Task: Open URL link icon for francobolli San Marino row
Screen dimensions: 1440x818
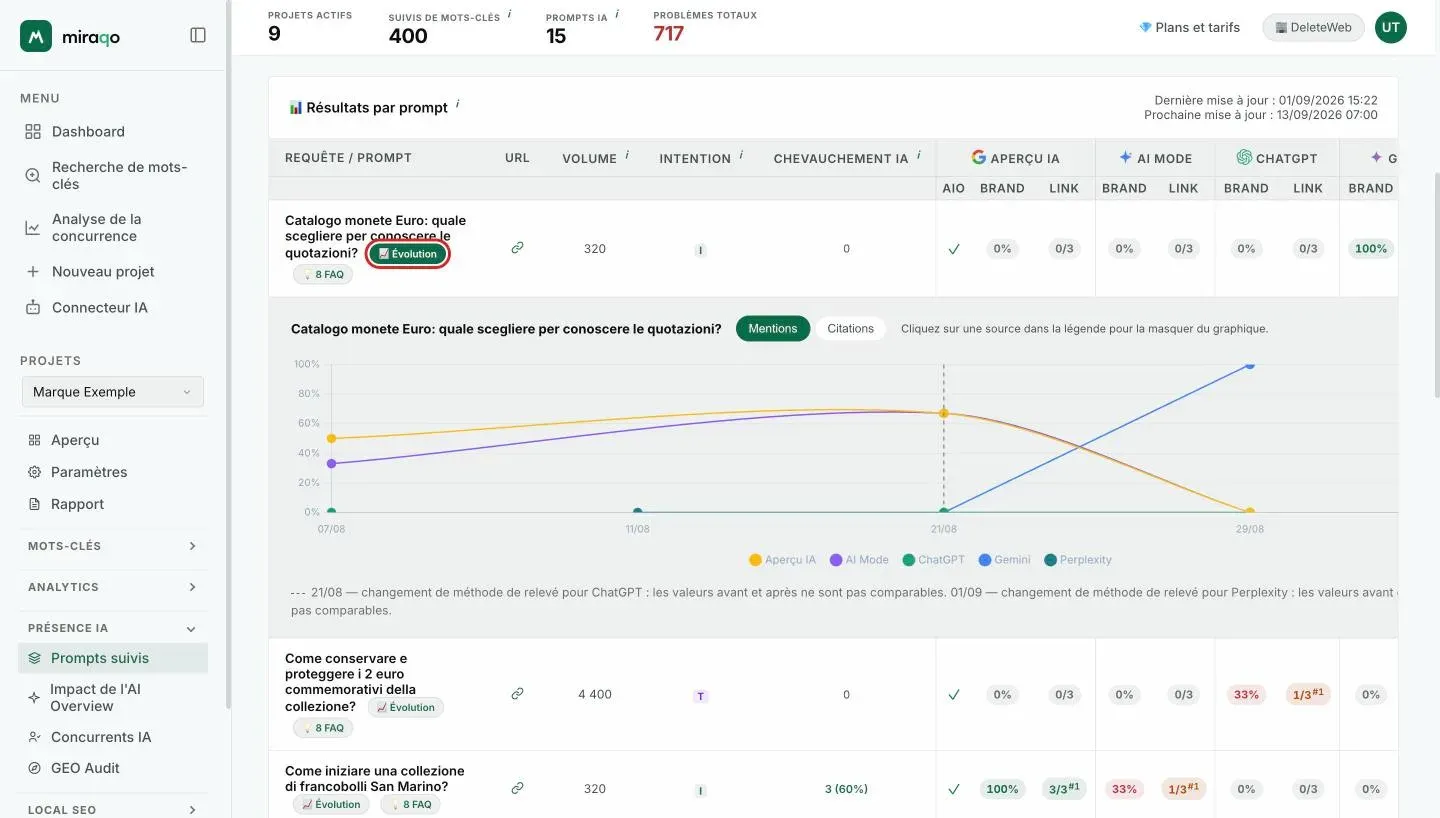Action: pyautogui.click(x=517, y=788)
